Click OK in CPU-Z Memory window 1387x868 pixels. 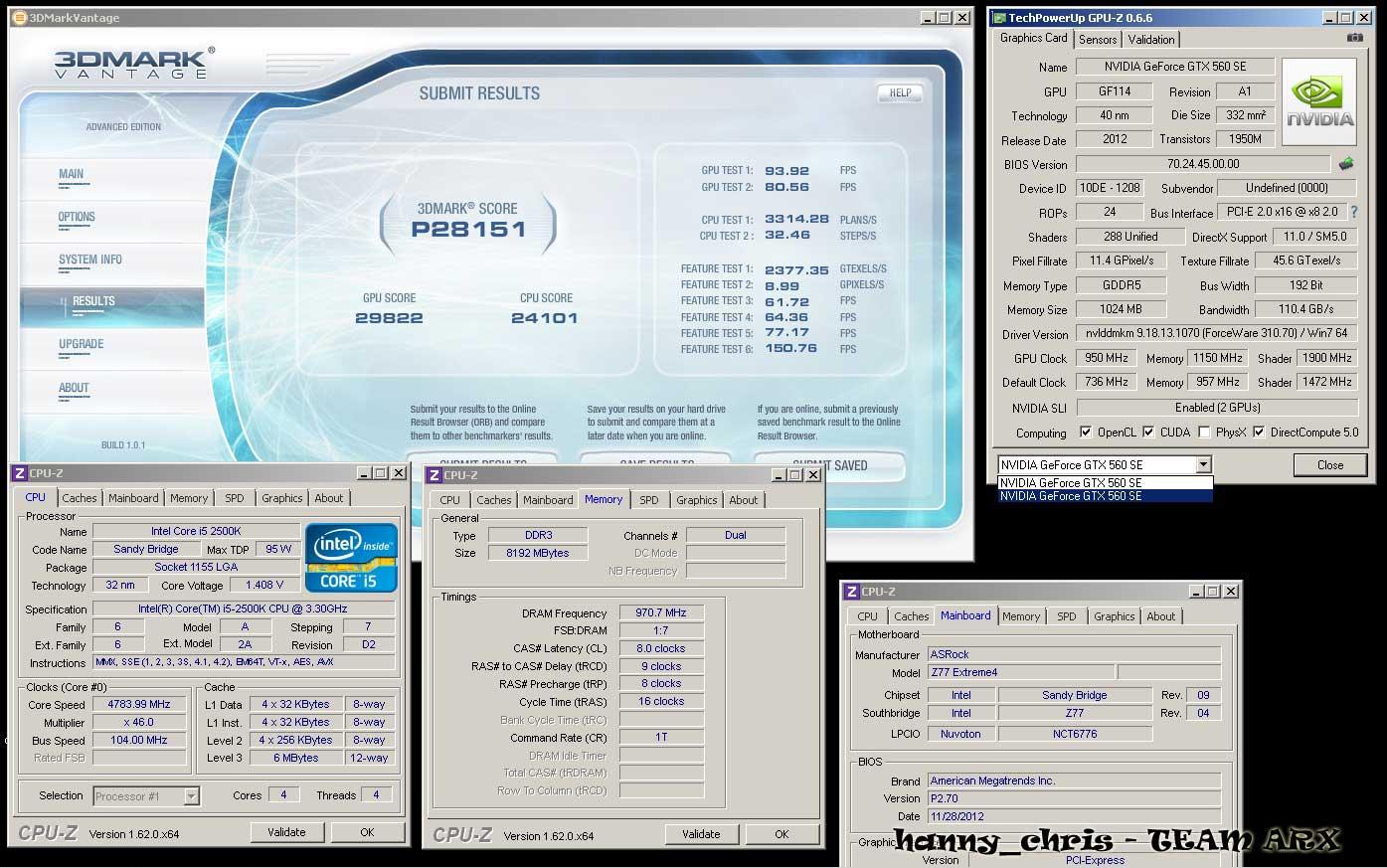tap(781, 834)
